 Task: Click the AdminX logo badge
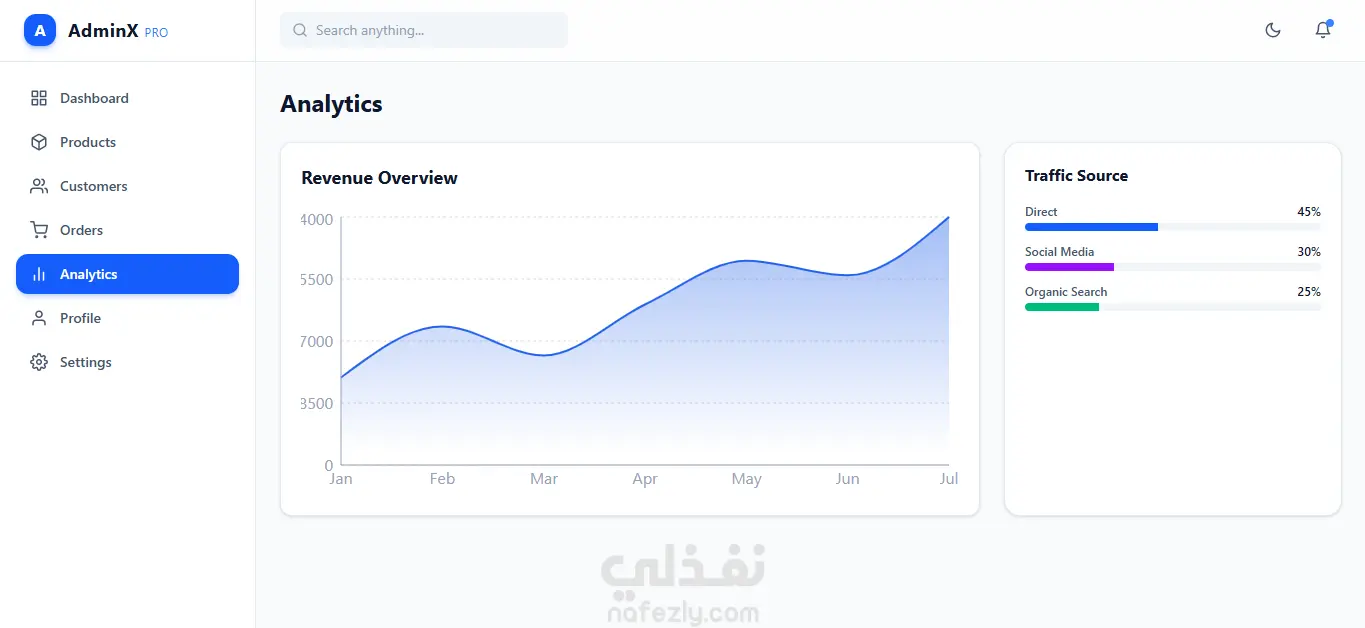[40, 31]
